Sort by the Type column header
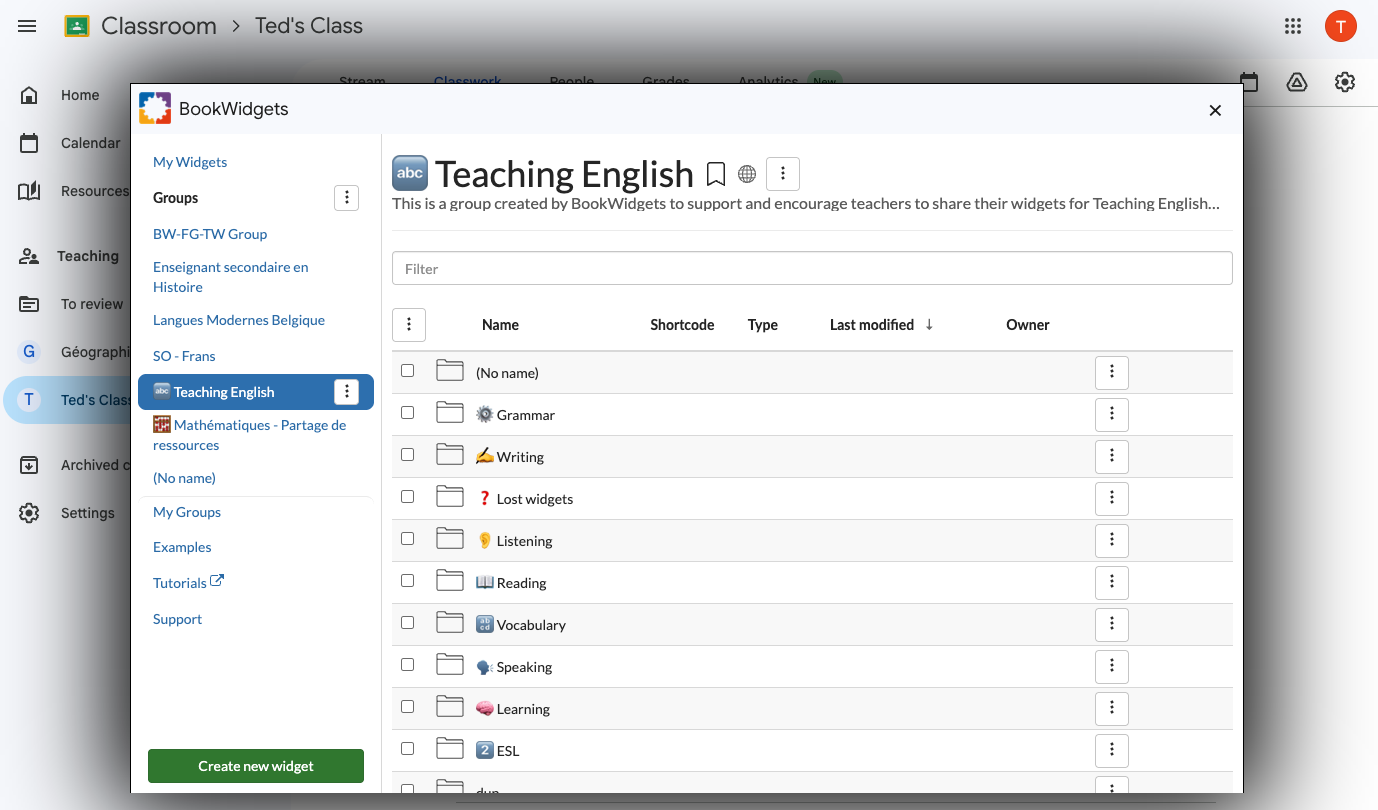 (763, 325)
